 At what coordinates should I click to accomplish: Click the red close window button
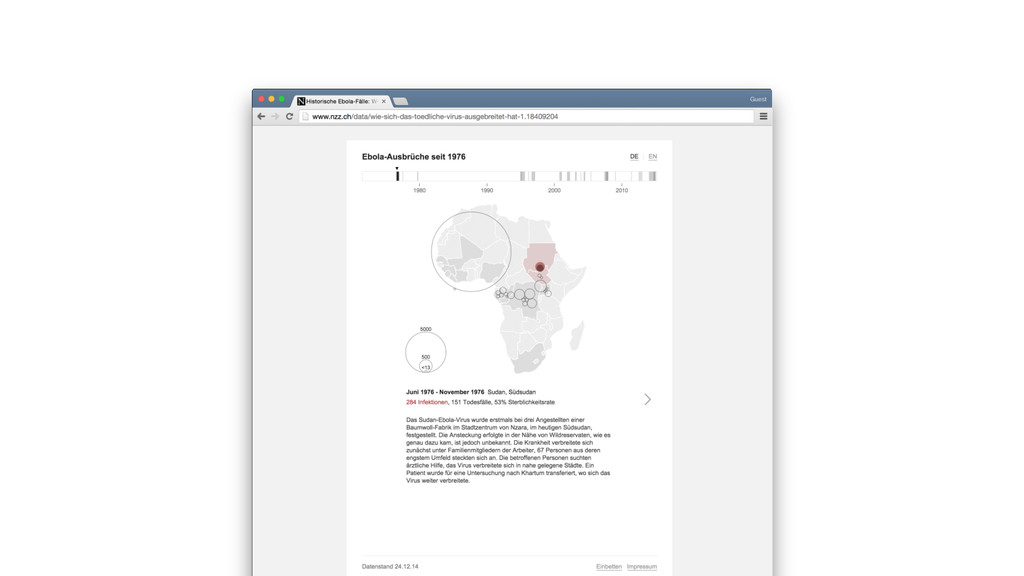tap(261, 99)
